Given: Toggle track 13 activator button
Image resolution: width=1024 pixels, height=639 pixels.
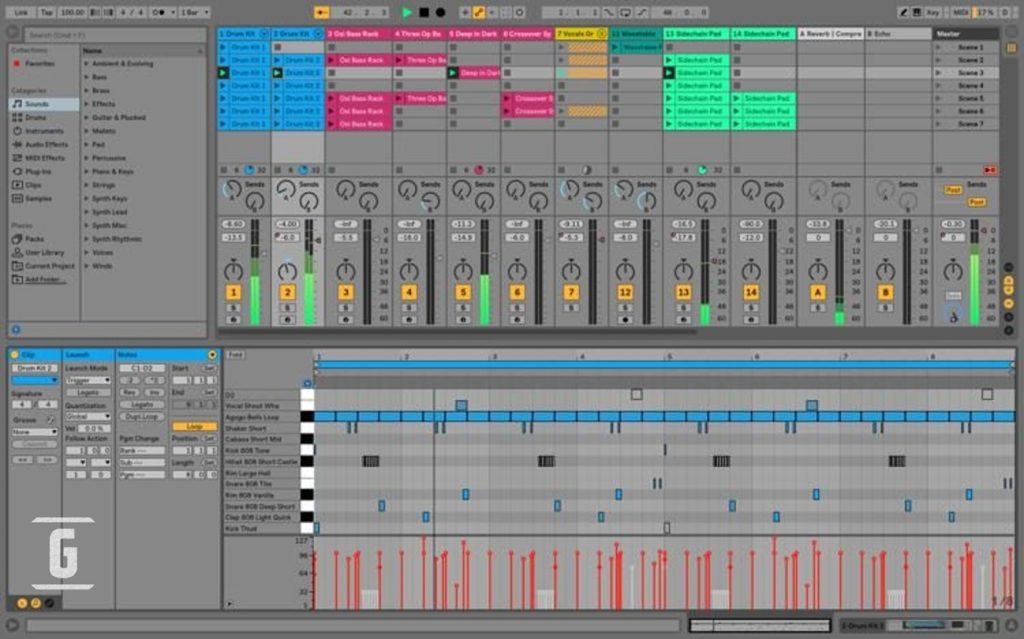Looking at the screenshot, I should click(683, 292).
